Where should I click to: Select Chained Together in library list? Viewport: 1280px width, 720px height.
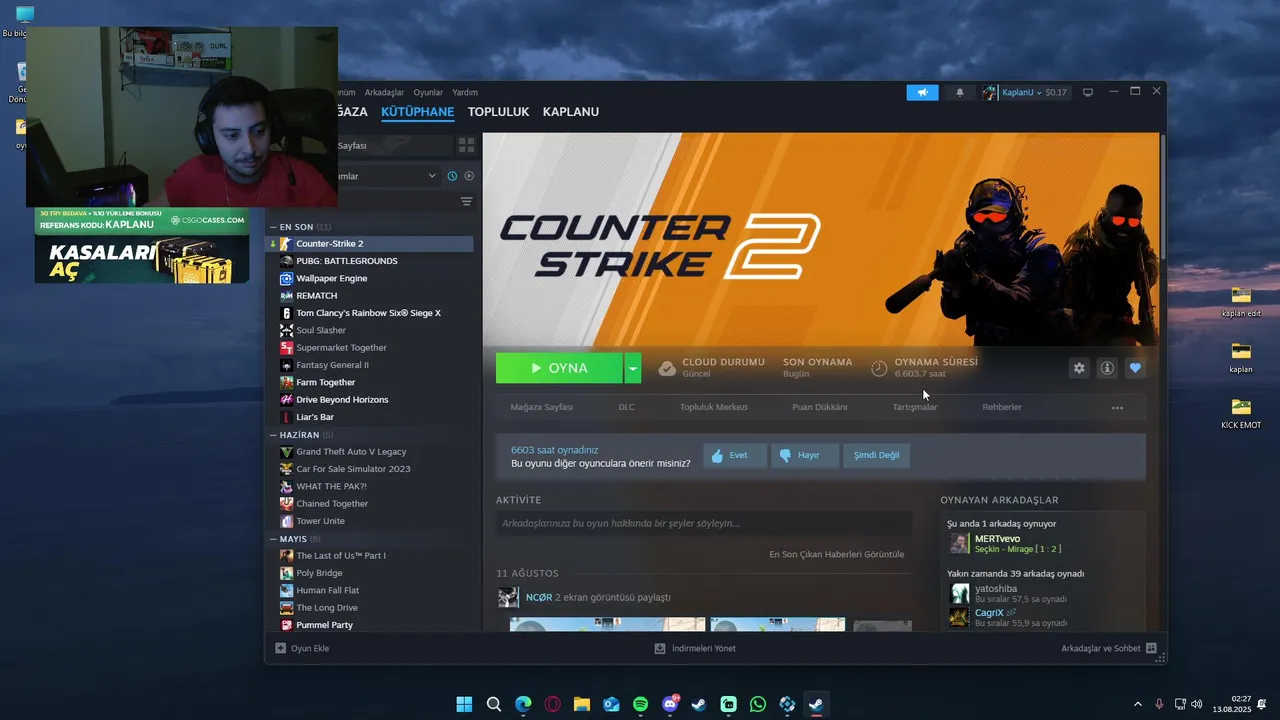click(x=371, y=504)
